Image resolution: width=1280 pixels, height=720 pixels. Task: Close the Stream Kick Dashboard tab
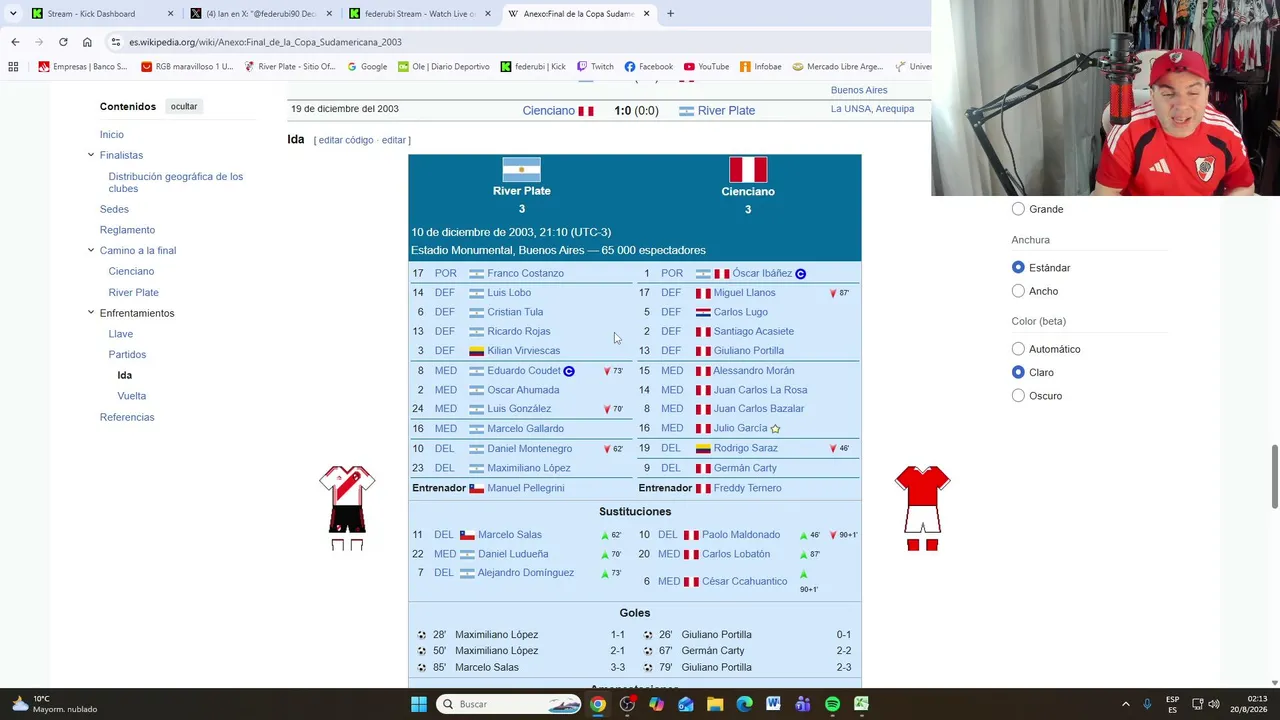click(170, 14)
